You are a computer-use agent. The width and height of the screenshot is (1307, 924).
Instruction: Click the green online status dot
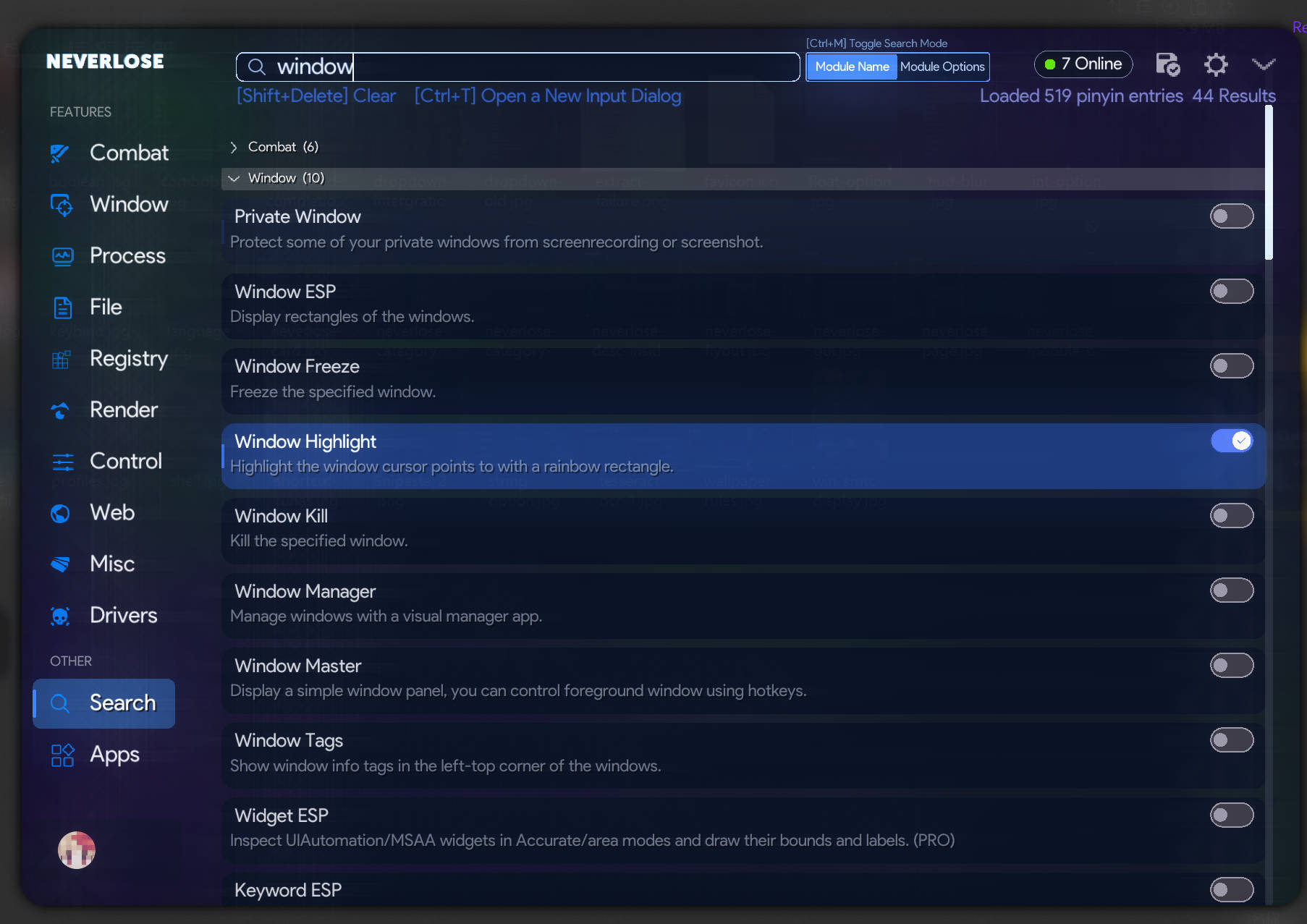tap(1049, 64)
